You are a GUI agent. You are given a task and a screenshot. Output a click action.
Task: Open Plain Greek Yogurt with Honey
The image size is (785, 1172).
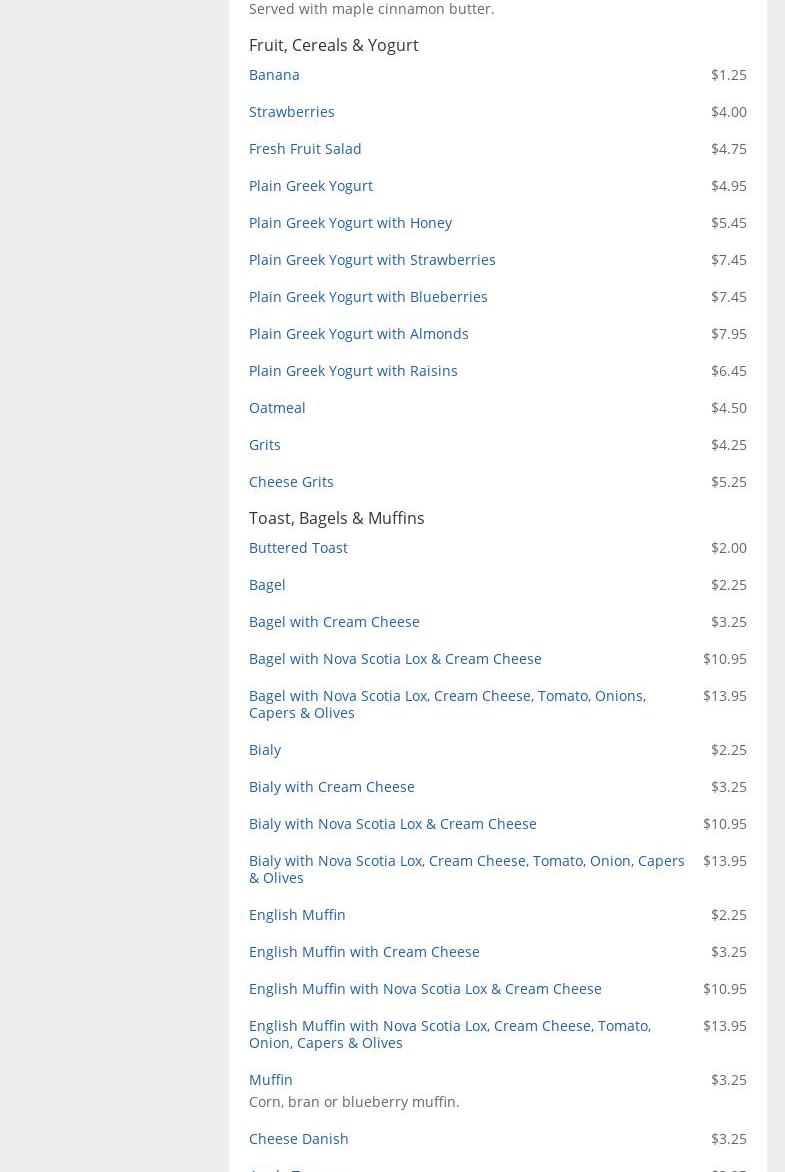(x=350, y=223)
